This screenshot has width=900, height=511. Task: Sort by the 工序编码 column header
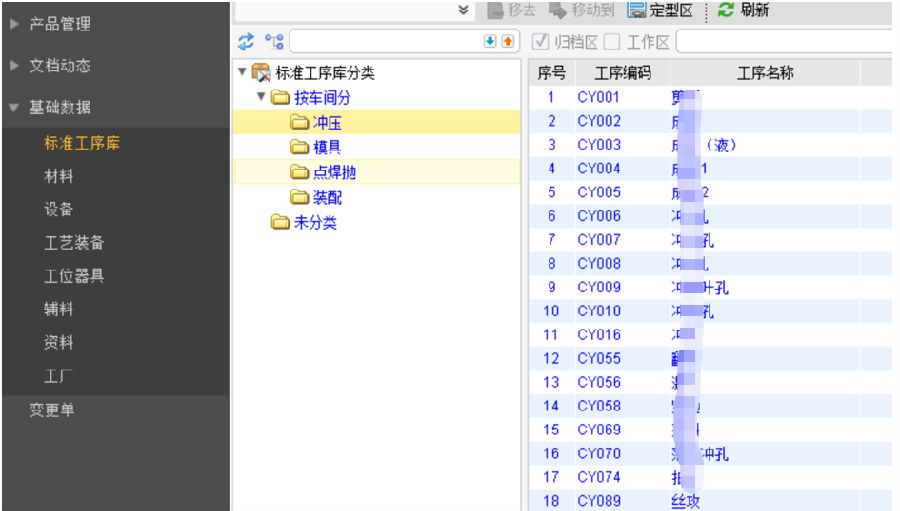click(x=622, y=73)
